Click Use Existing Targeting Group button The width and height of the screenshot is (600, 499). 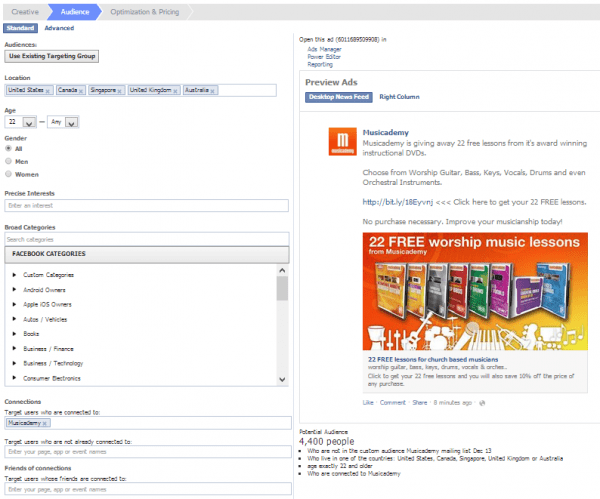pos(52,56)
